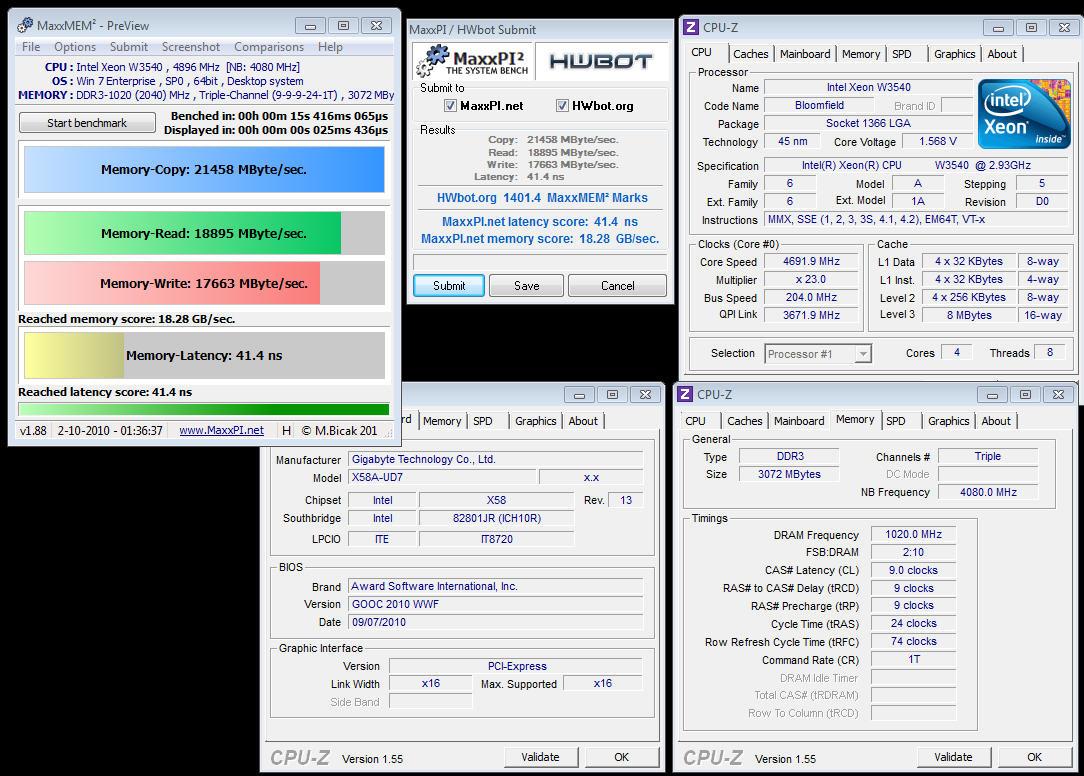Click the DRAM Frequency 1020.0 MHz value
This screenshot has width=1084, height=776.
point(913,534)
